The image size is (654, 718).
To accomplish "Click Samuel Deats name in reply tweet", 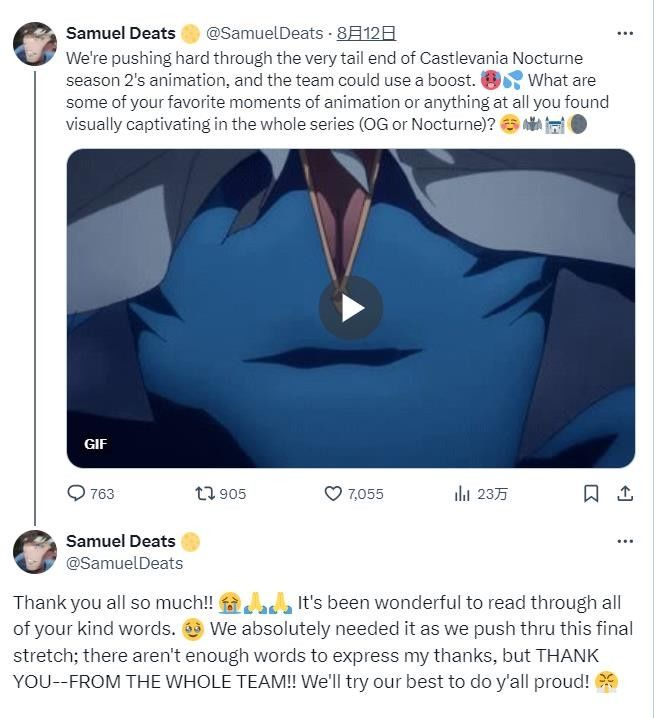I will [x=120, y=541].
